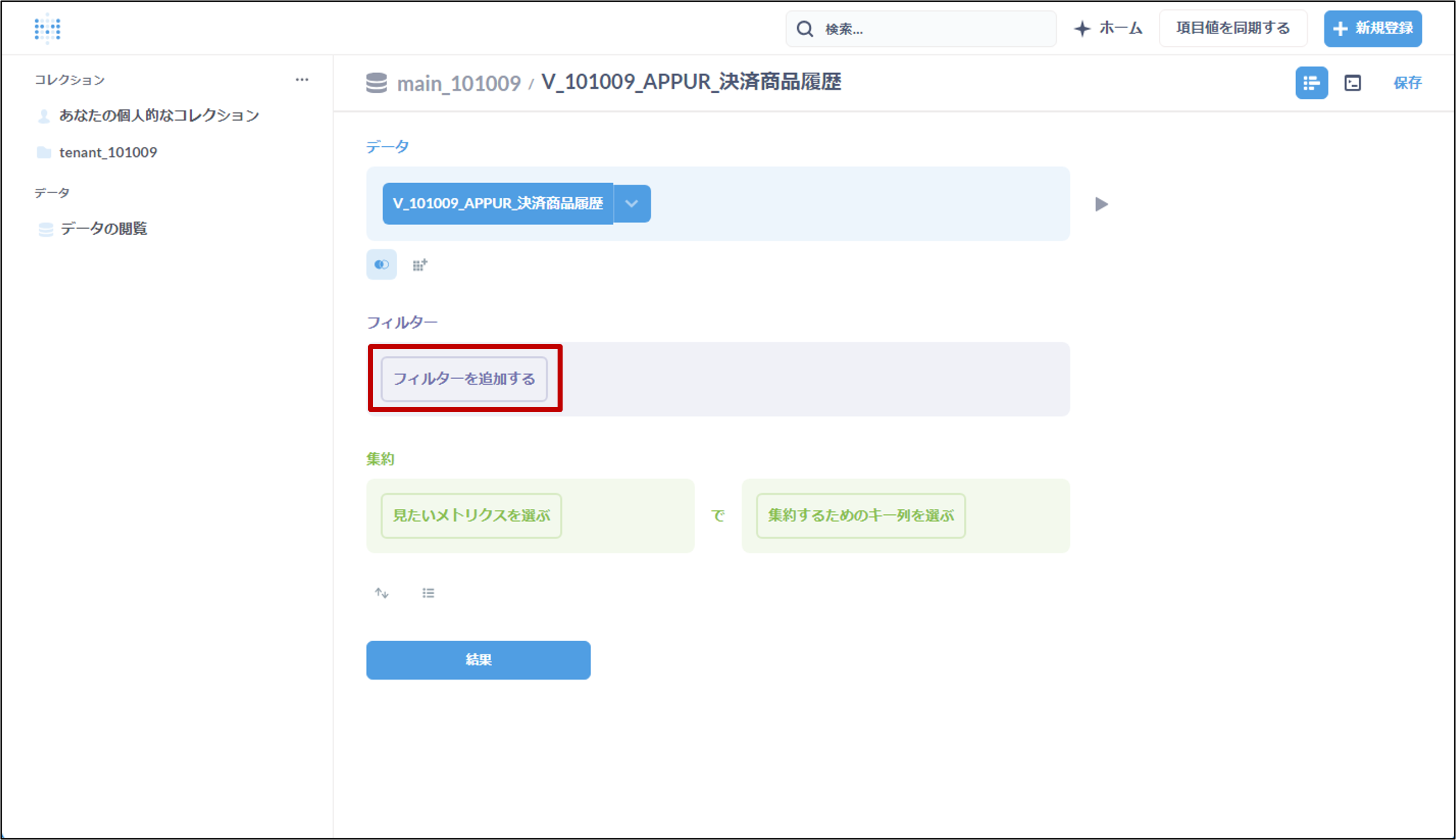This screenshot has width=1456, height=840.
Task: Click the preview play triangle
Action: (1101, 204)
